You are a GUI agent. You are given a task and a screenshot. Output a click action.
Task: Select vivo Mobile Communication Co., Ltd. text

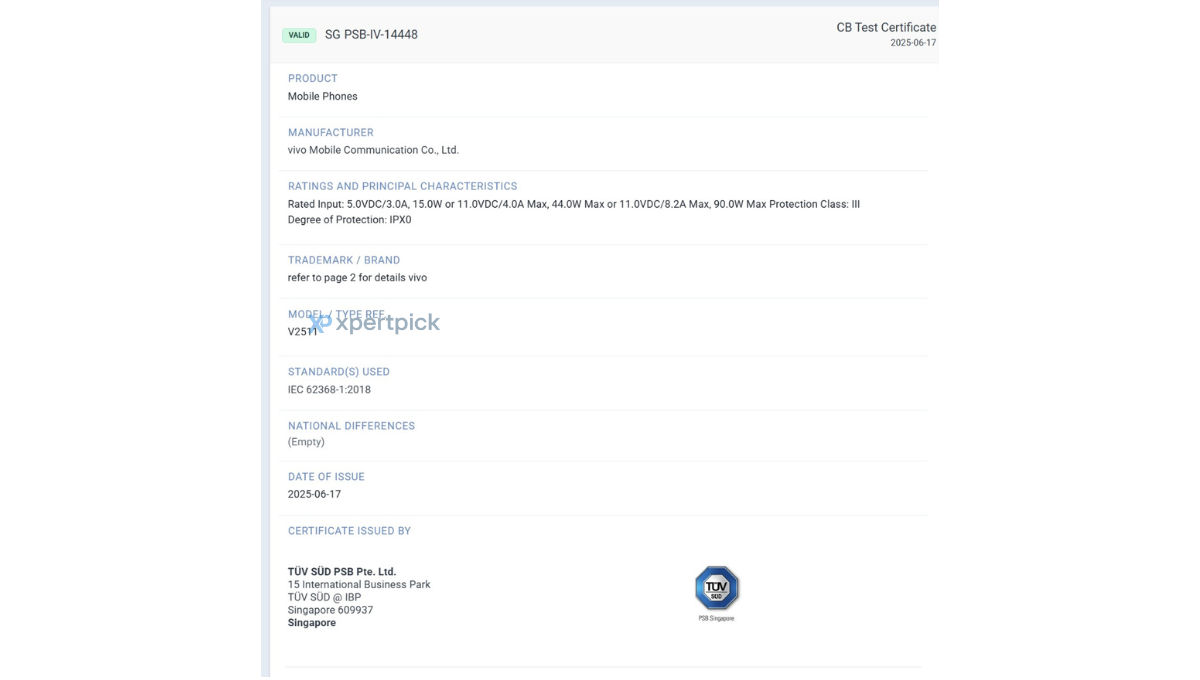point(373,150)
